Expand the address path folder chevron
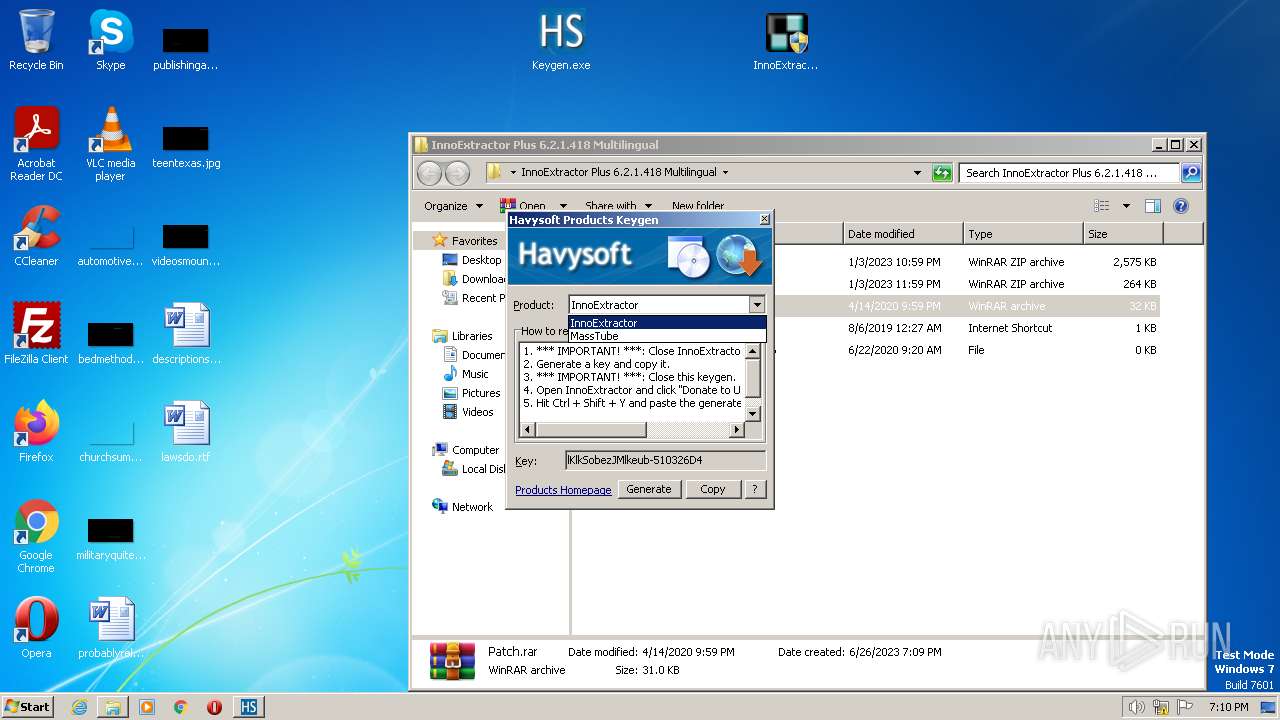Screen dimensions: 1280x720 coord(725,173)
